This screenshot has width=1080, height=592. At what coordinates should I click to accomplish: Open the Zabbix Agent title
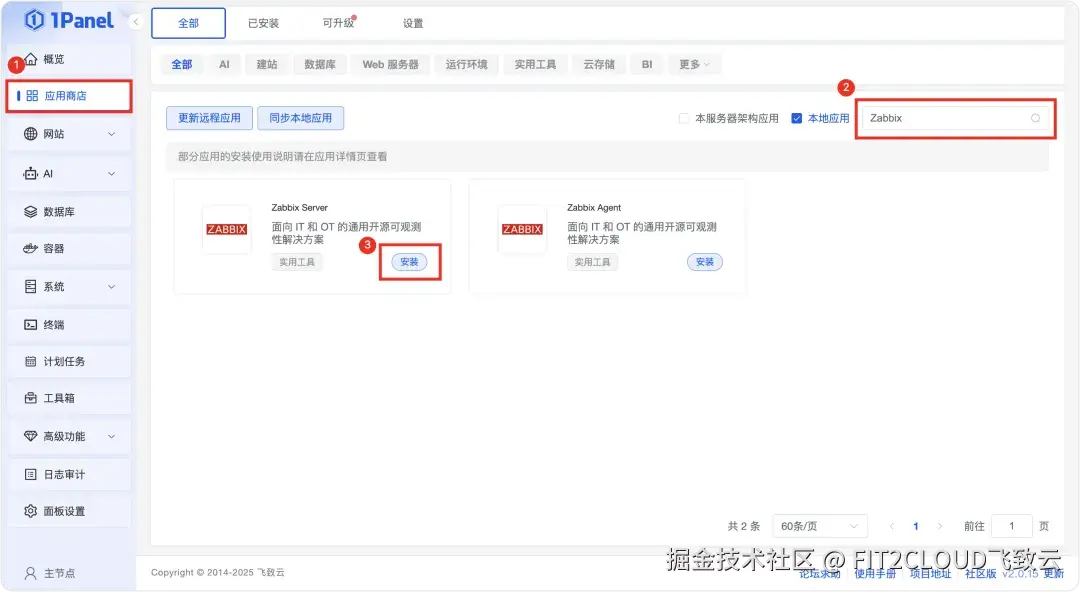point(594,207)
